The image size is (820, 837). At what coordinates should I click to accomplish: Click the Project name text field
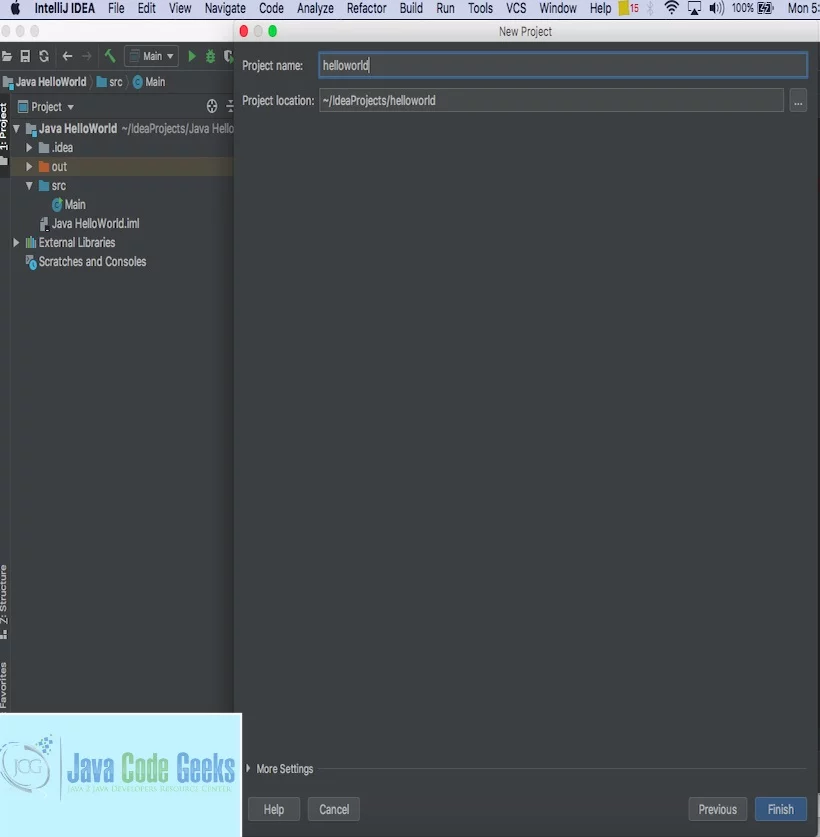tap(563, 65)
